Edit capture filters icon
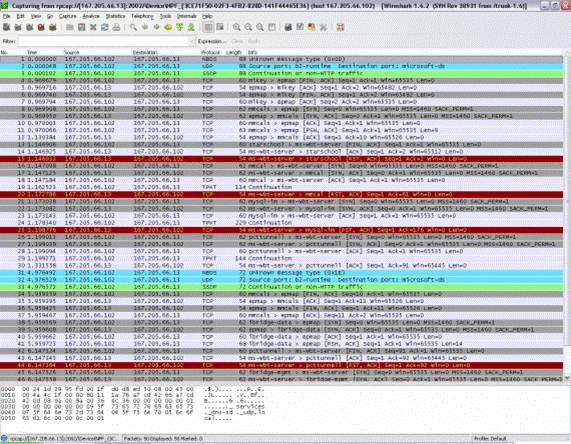Image resolution: width=571 pixels, height=444 pixels. tap(288, 27)
